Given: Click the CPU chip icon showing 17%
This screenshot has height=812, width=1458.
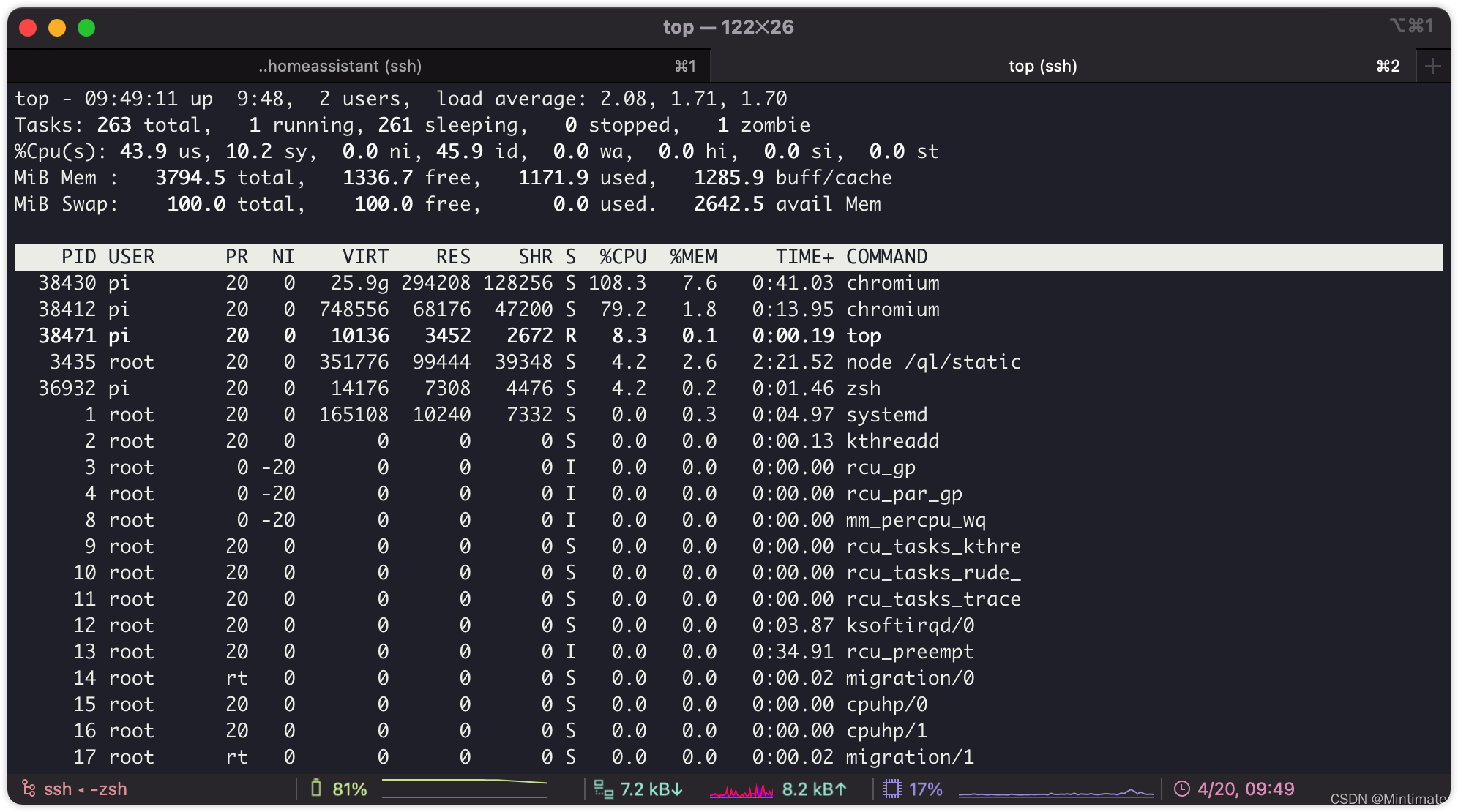Looking at the screenshot, I should pyautogui.click(x=893, y=789).
